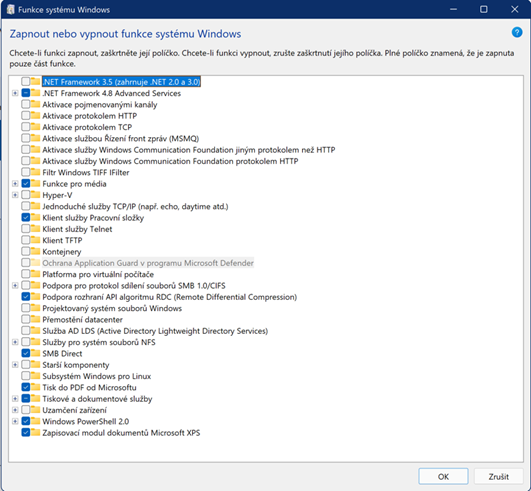The height and width of the screenshot is (491, 531).
Task: Expand the Uzamčení zařízení node
Action: (x=15, y=410)
